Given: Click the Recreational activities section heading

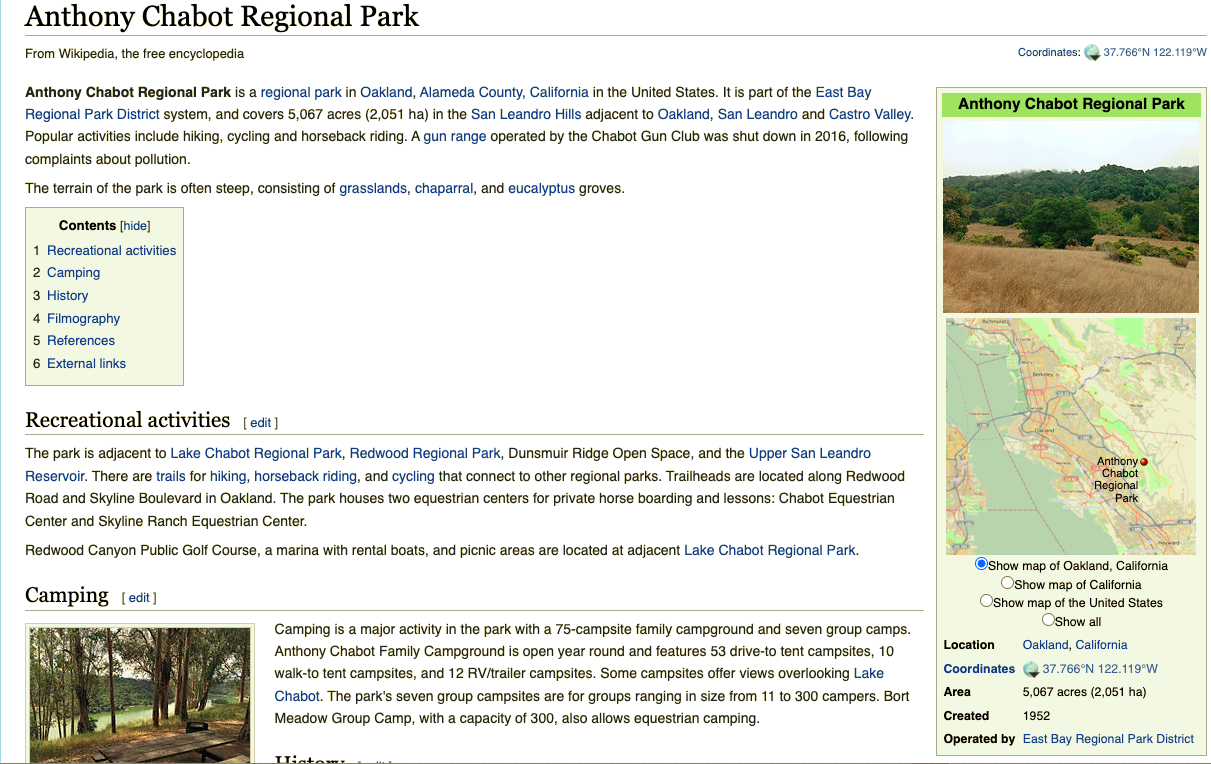Looking at the screenshot, I should click(128, 420).
